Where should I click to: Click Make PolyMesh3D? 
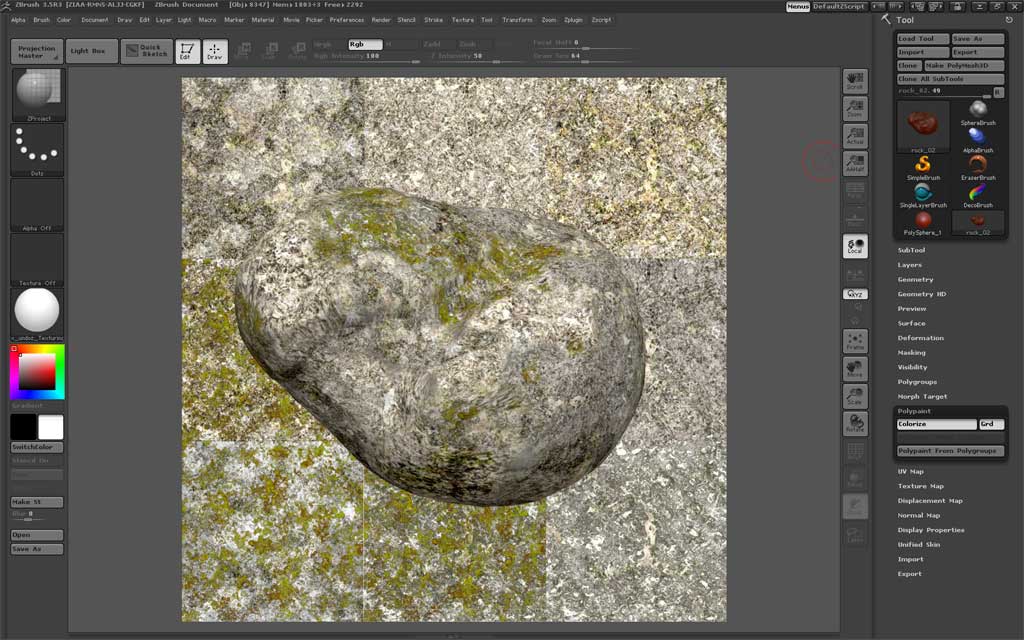point(964,66)
